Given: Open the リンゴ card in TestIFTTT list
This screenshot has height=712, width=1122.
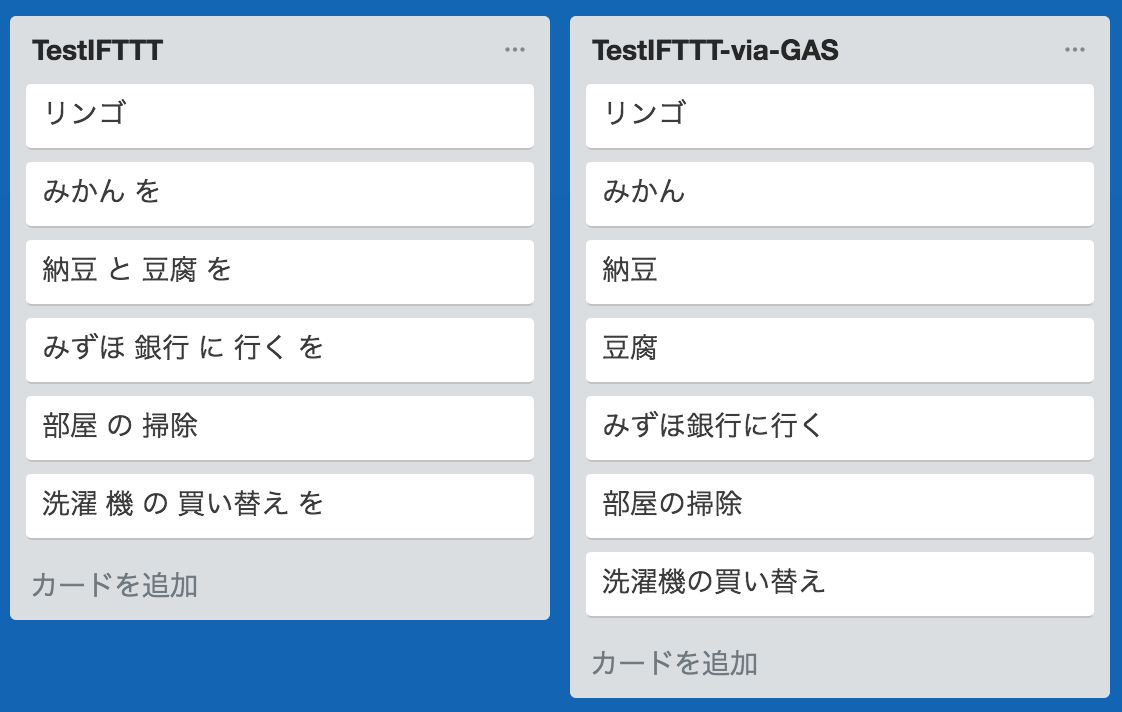Looking at the screenshot, I should tap(280, 115).
